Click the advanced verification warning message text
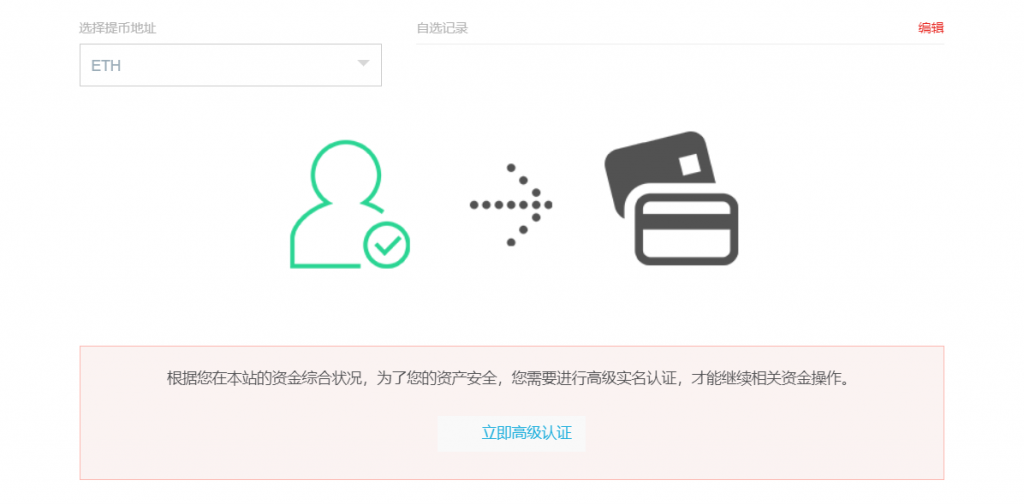This screenshot has width=1024, height=504. 511,380
